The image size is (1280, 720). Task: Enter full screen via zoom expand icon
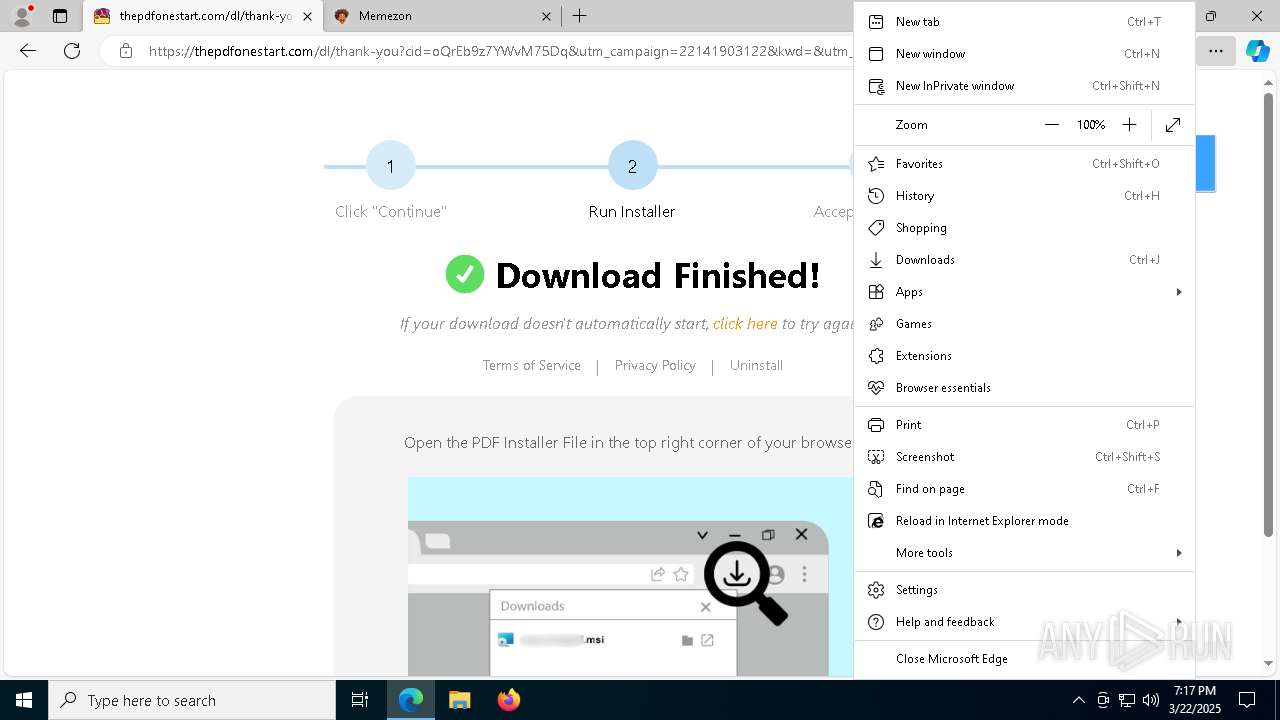1173,125
